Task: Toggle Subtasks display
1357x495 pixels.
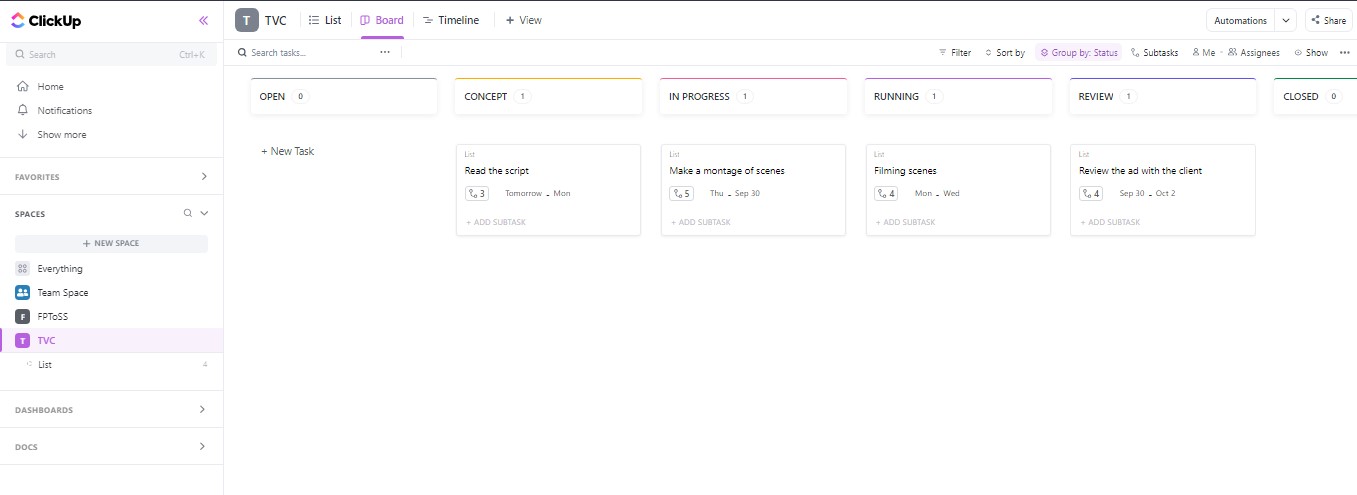Action: (1154, 53)
